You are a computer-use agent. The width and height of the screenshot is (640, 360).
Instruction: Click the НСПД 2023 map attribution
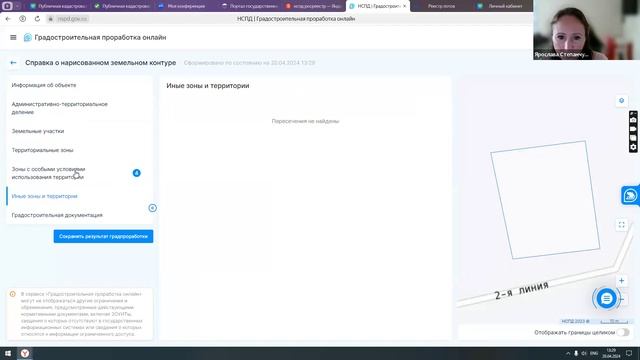coord(576,321)
